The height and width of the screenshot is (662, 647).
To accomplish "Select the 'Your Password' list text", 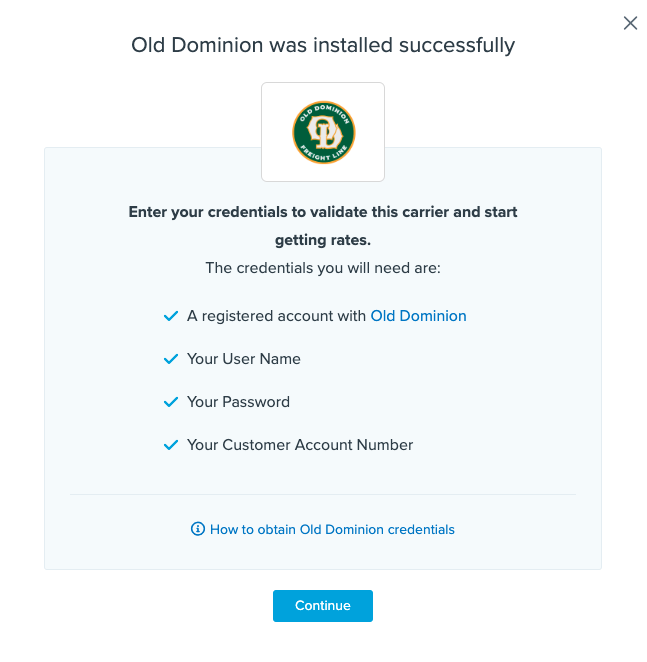I will 238,402.
